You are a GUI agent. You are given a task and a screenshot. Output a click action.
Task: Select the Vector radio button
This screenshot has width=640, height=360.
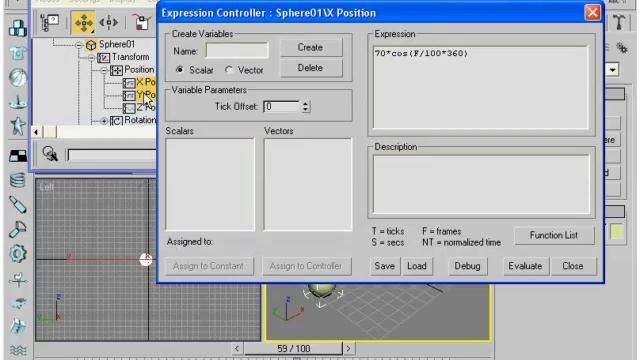point(229,70)
